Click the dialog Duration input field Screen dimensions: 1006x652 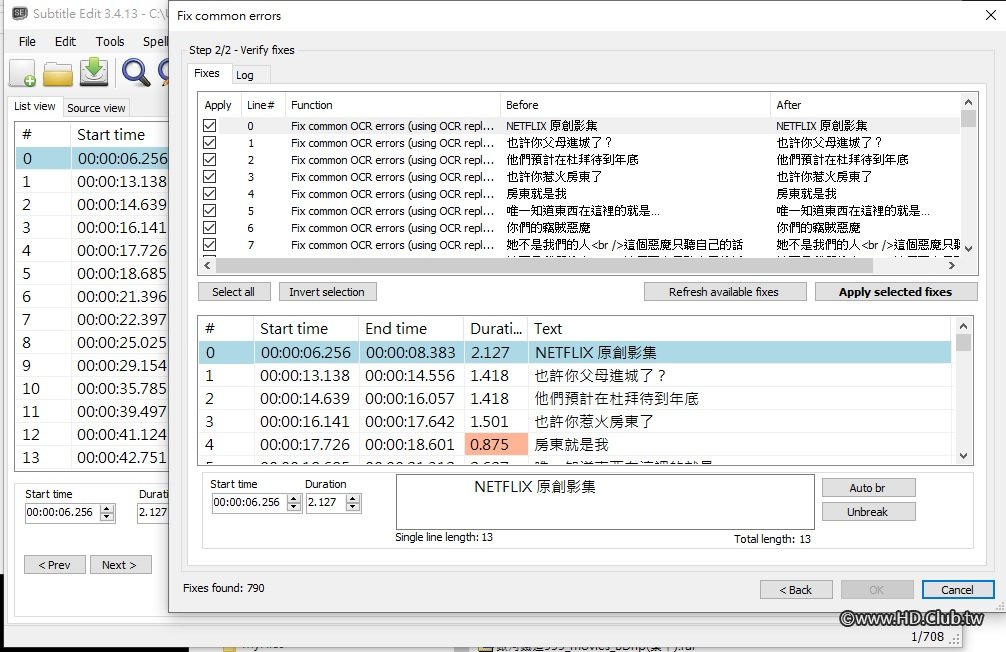click(326, 502)
